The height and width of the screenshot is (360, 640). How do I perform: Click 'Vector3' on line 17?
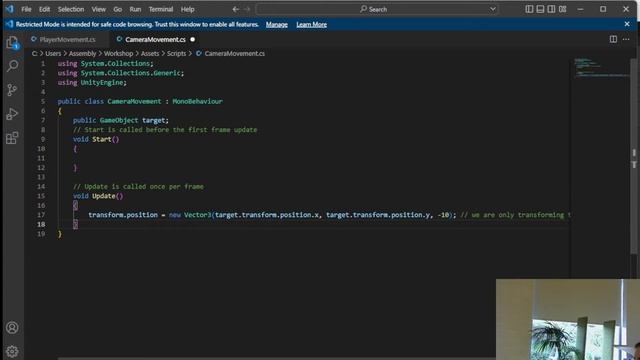198,215
